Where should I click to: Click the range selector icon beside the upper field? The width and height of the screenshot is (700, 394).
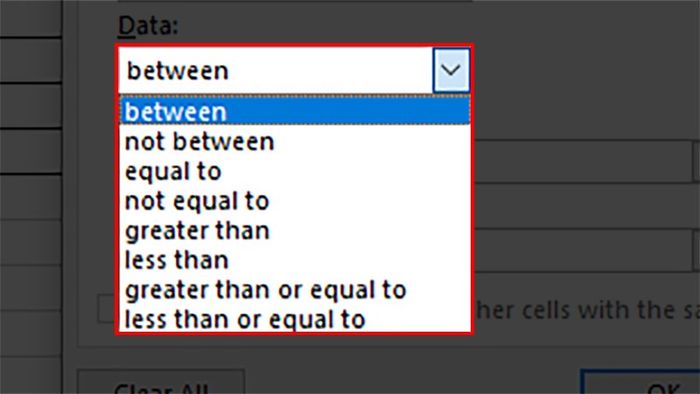(x=696, y=161)
